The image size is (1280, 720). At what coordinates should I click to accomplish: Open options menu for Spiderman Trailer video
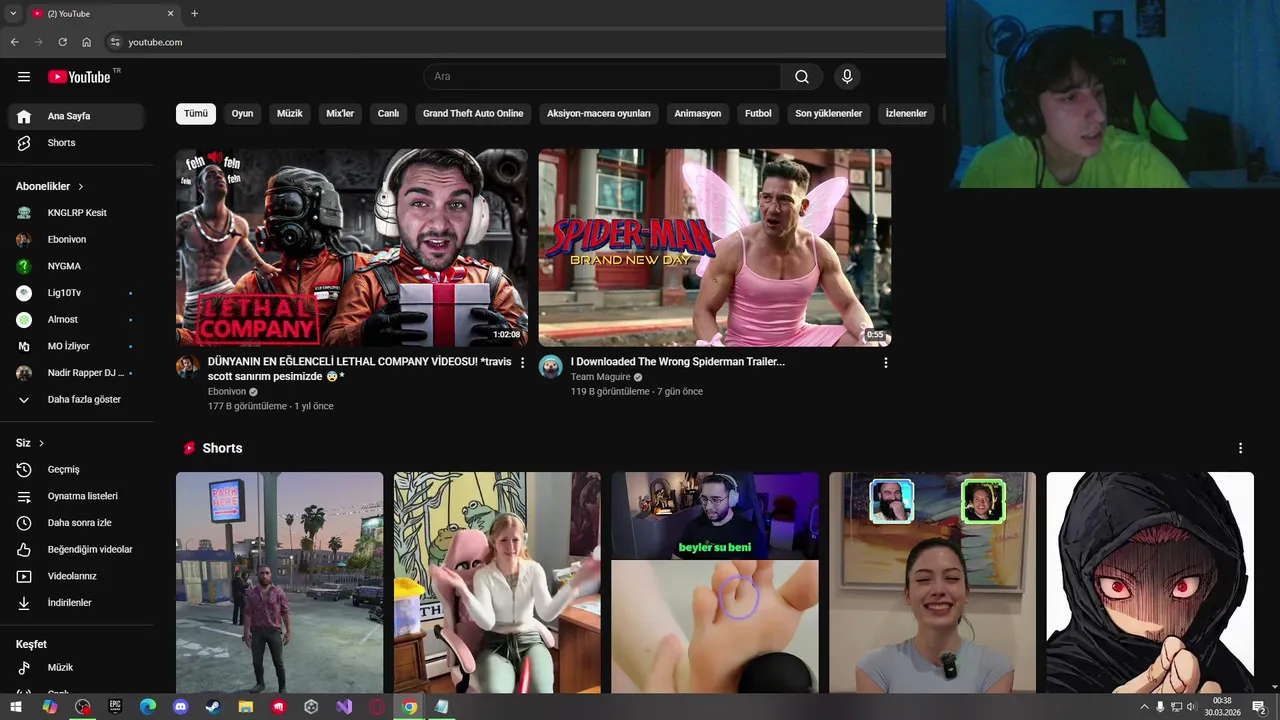point(885,363)
